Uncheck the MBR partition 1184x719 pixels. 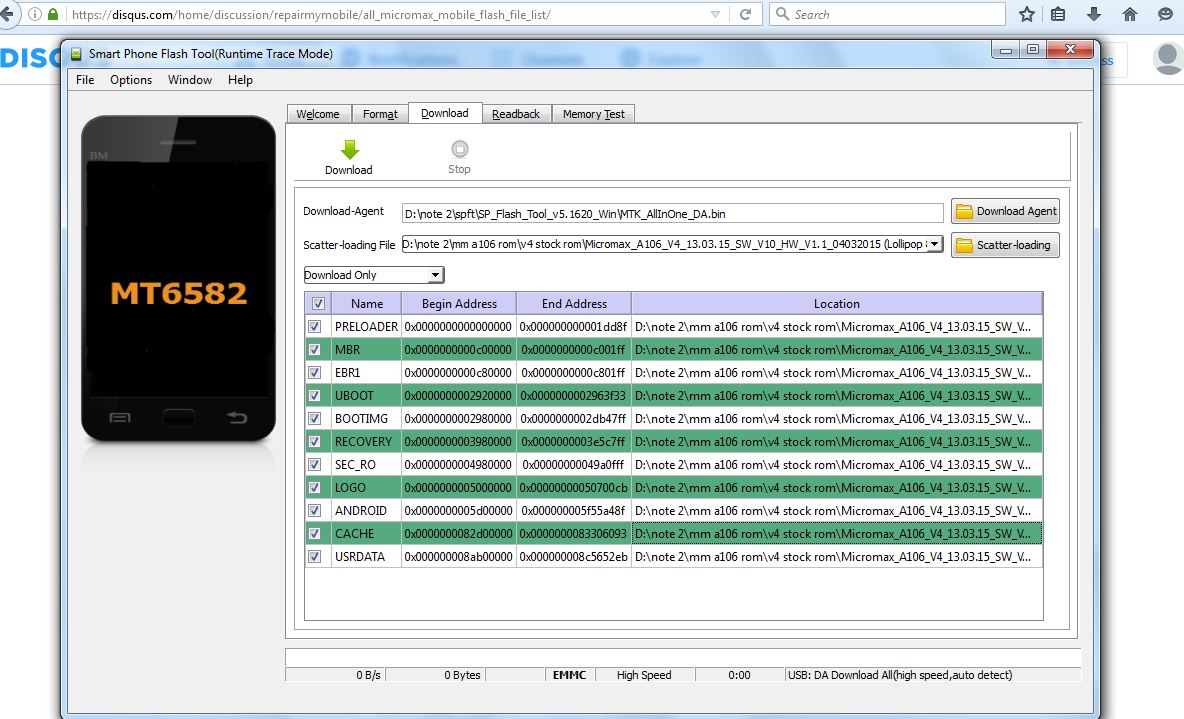(315, 350)
